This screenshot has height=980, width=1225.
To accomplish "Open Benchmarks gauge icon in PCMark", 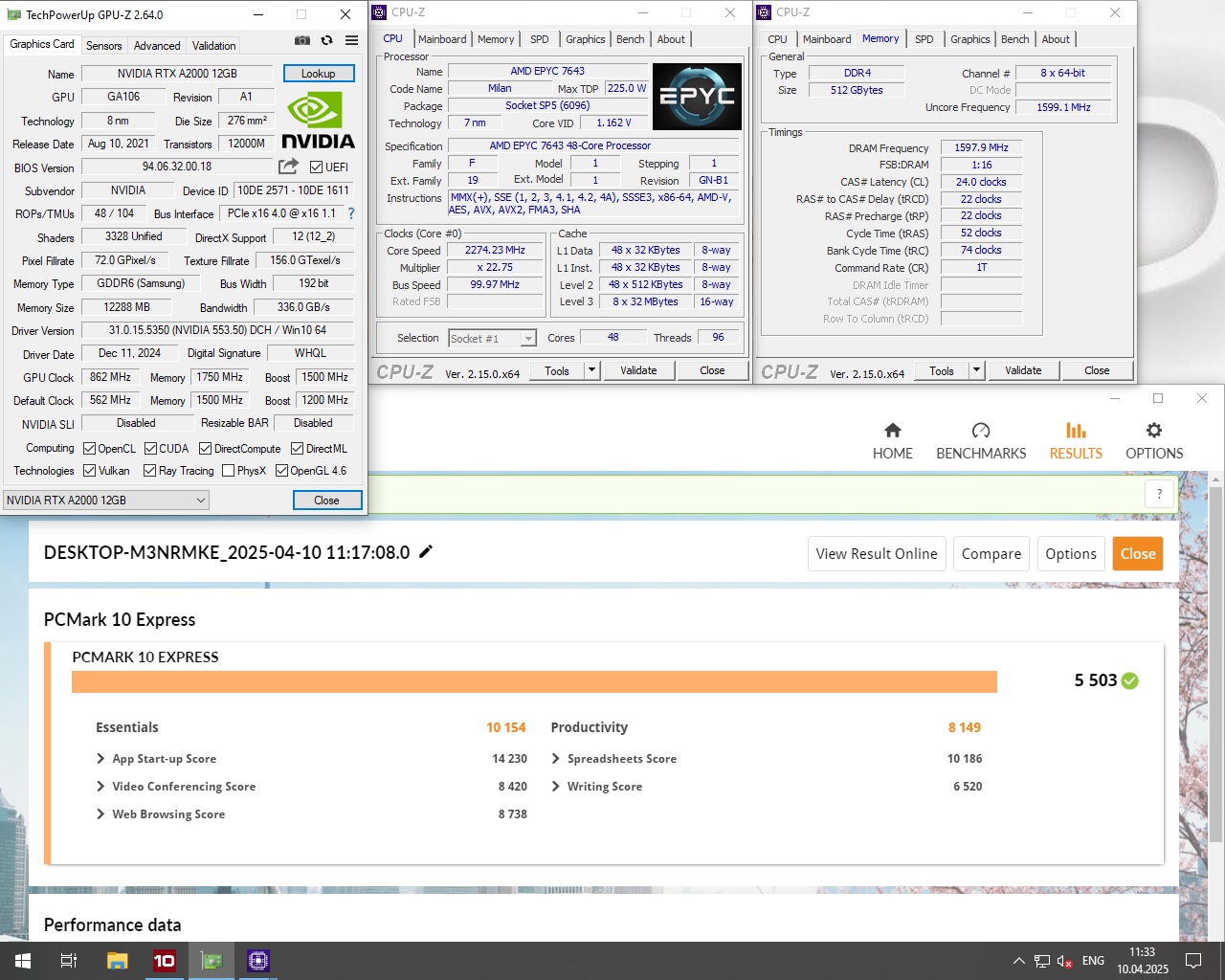I will click(x=981, y=431).
